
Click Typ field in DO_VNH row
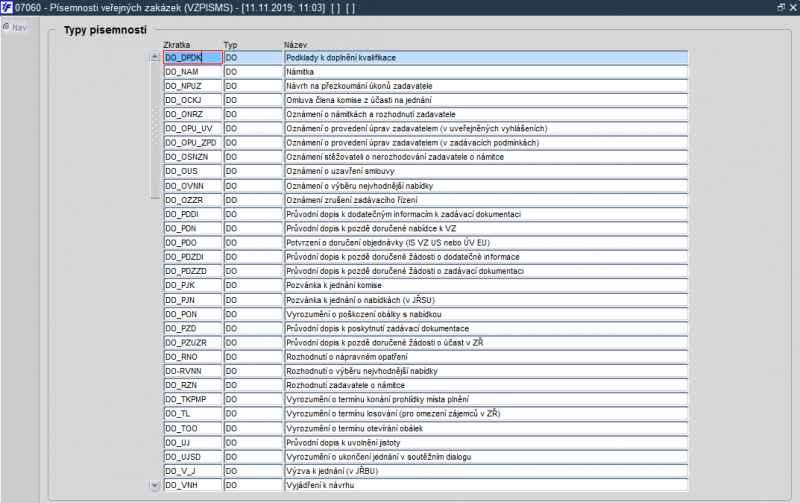click(253, 485)
